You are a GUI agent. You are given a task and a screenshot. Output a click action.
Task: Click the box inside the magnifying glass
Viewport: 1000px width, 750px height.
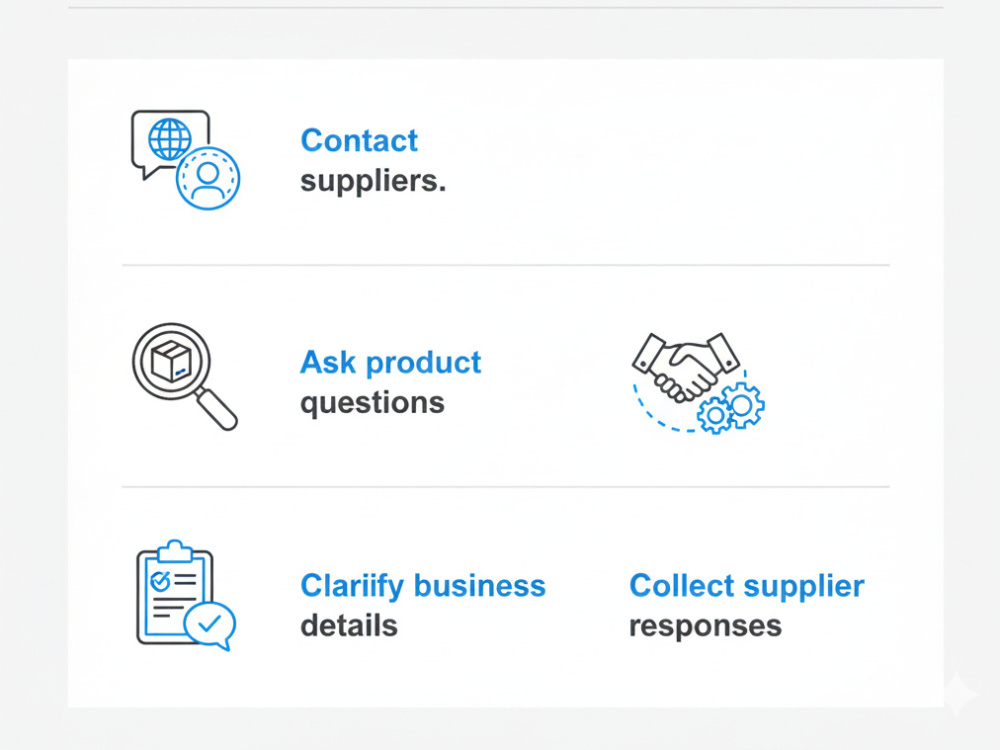171,361
